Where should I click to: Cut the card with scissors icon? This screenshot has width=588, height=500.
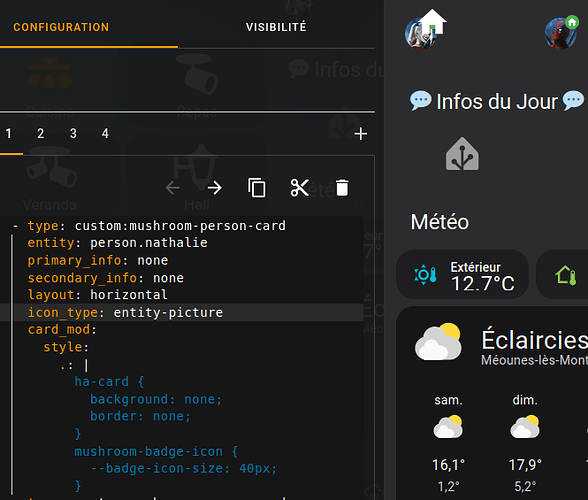[300, 188]
